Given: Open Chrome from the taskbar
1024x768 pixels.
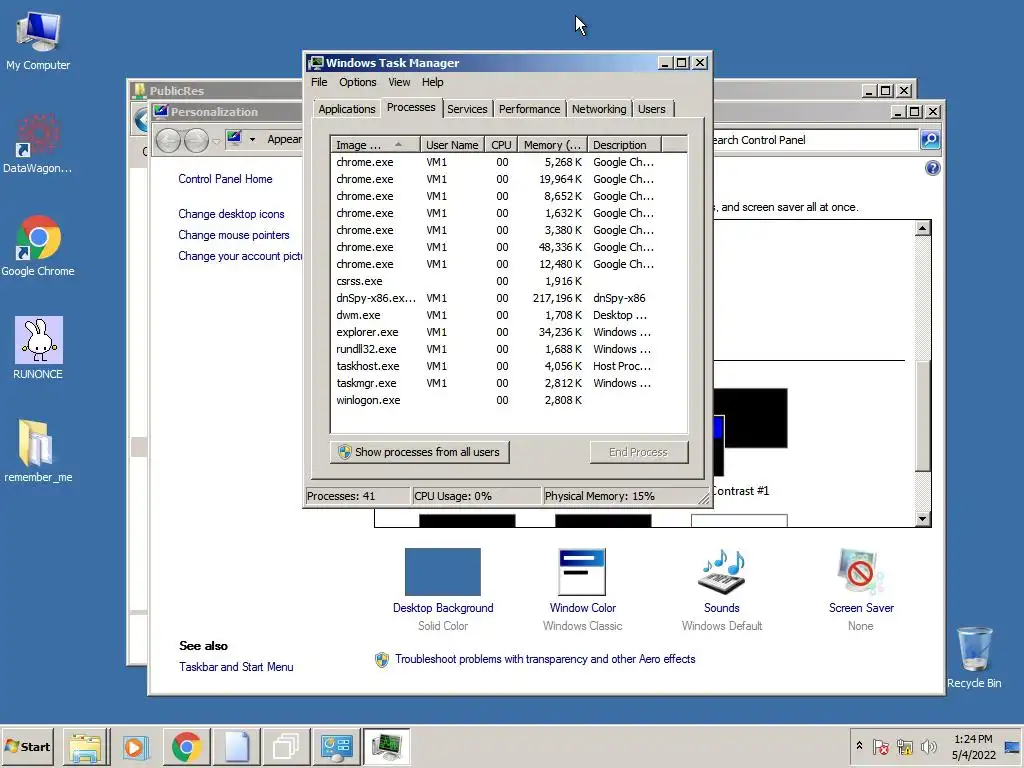Looking at the screenshot, I should coord(186,747).
